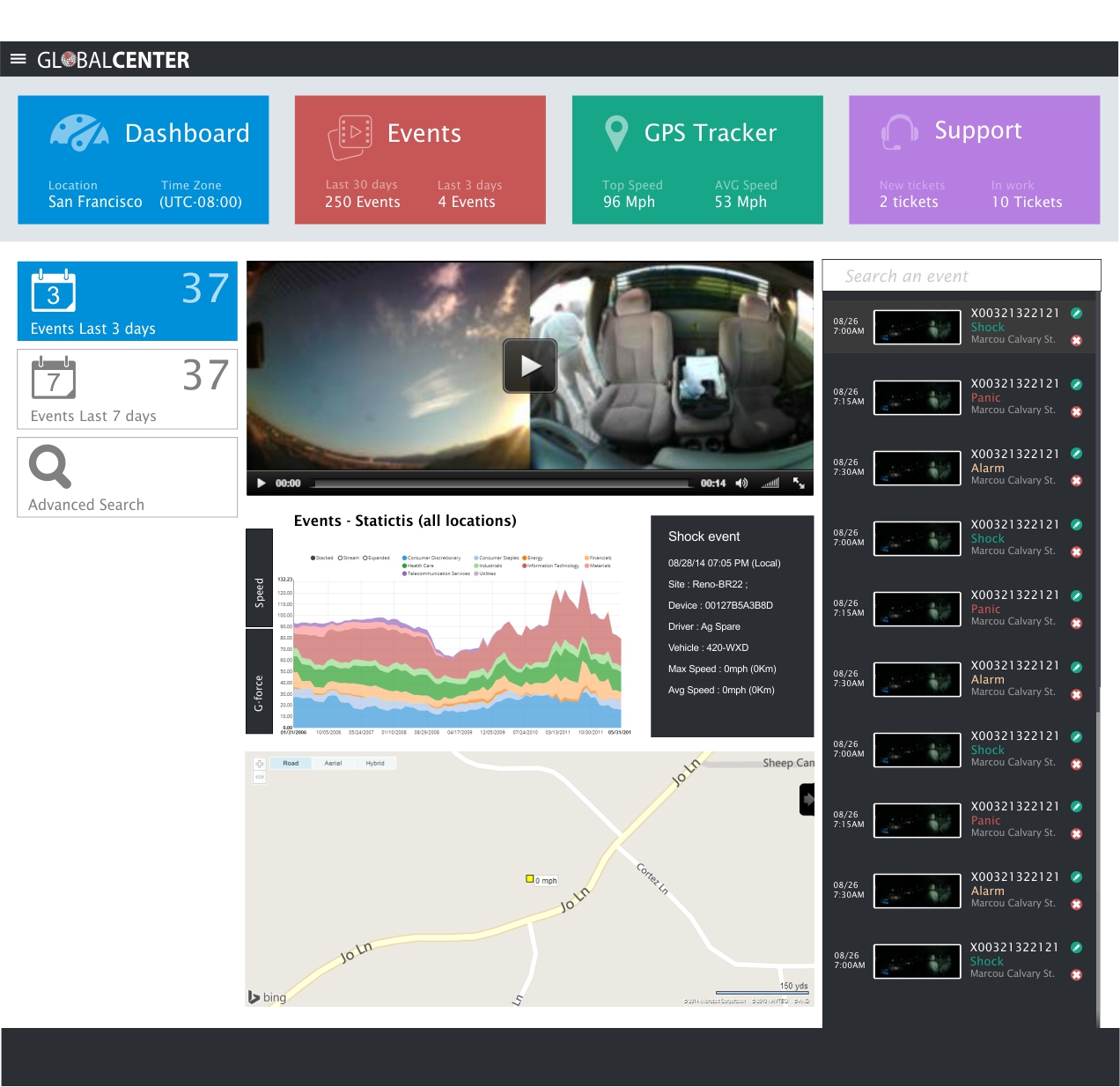Open the GPS Tracker tile
The height and width of the screenshot is (1087, 1120).
(697, 159)
